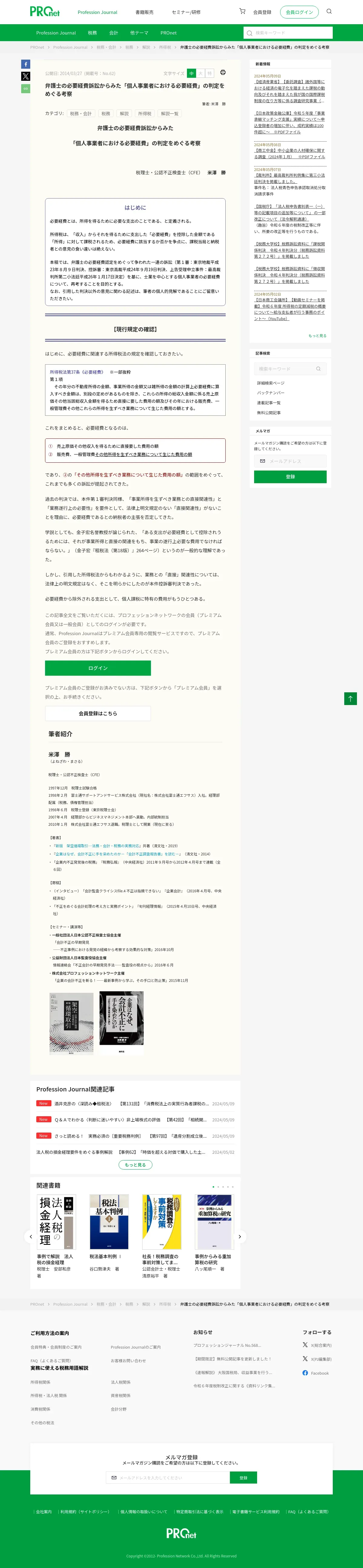This screenshot has width=363, height=1568.
Task: Open 所得税法第37条《必要経費》 link
Action: click(x=77, y=372)
